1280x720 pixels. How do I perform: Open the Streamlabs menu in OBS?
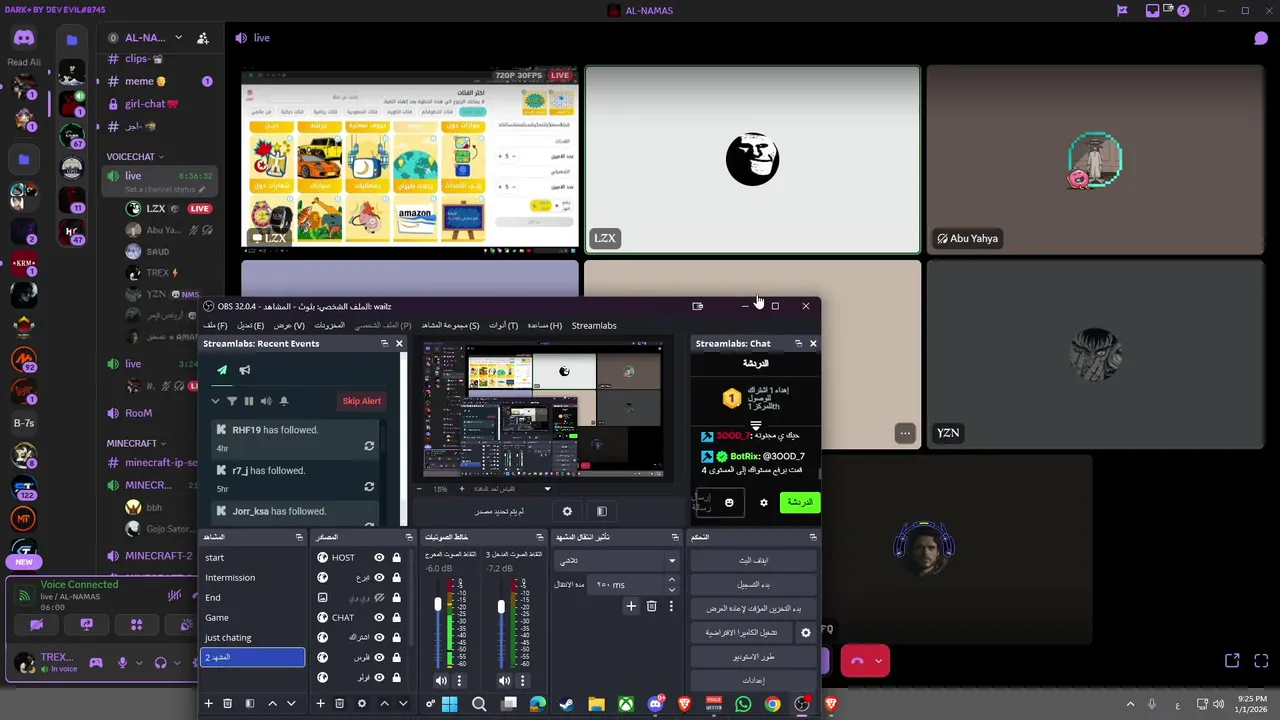594,326
